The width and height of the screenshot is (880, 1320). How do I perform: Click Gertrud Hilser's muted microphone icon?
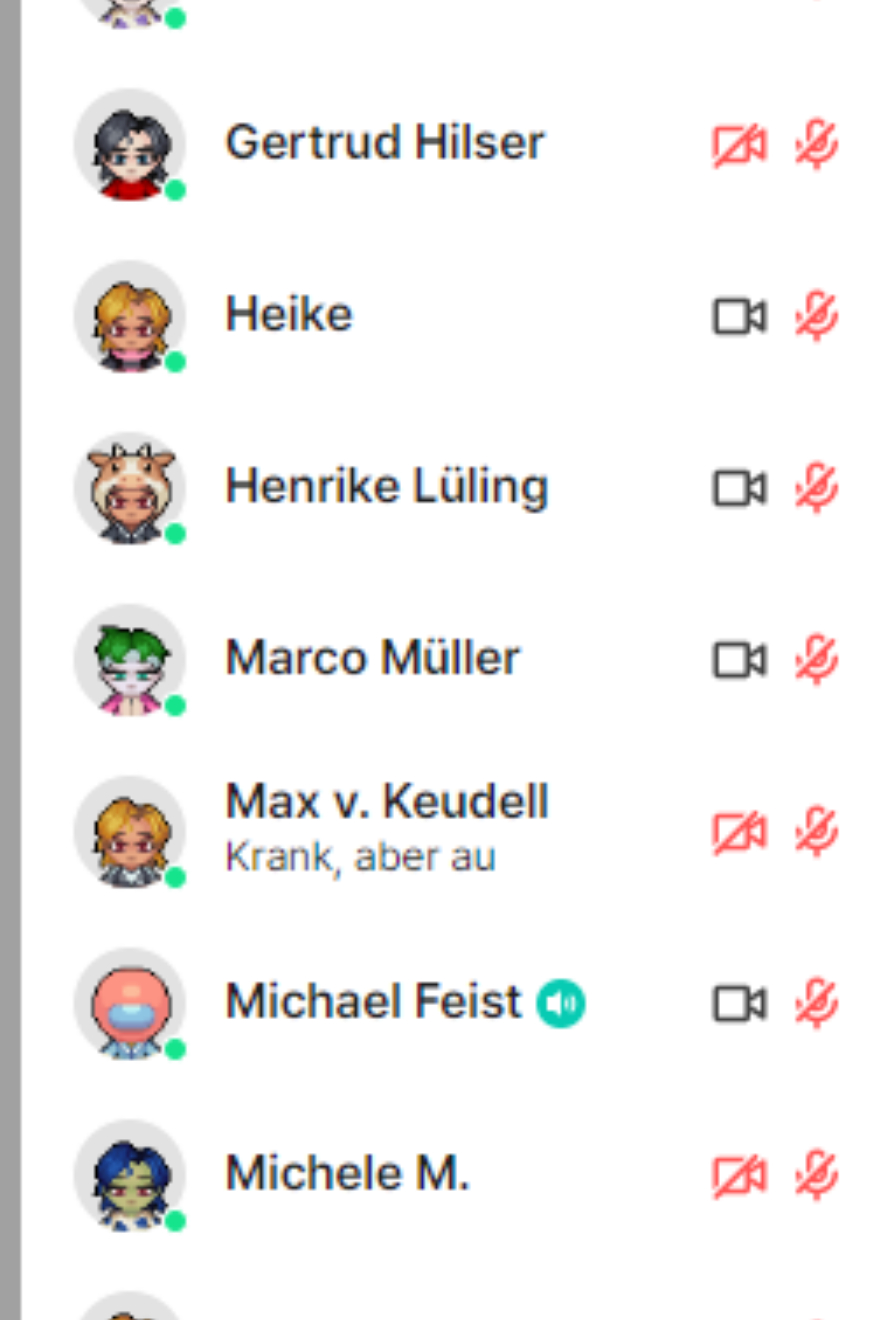(816, 146)
